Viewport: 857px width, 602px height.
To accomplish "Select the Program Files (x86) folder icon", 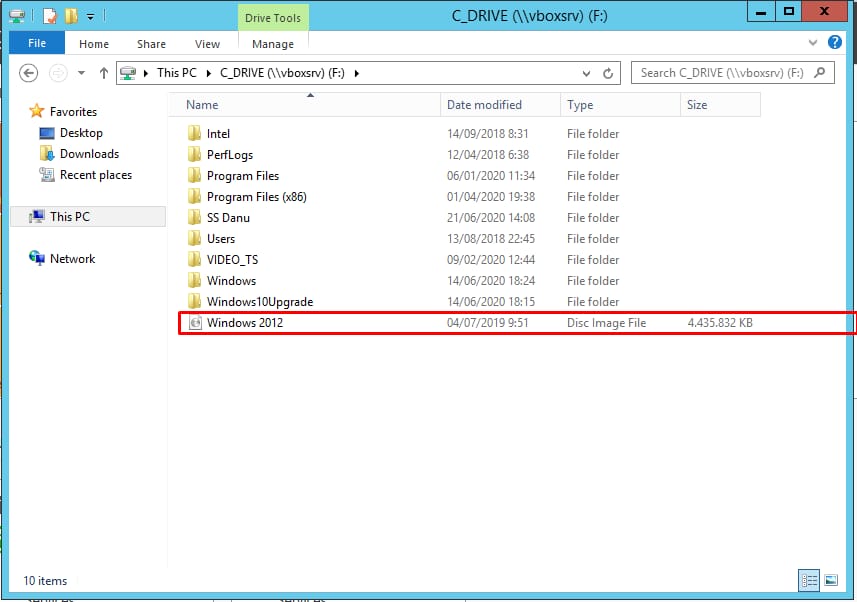I will pos(194,196).
